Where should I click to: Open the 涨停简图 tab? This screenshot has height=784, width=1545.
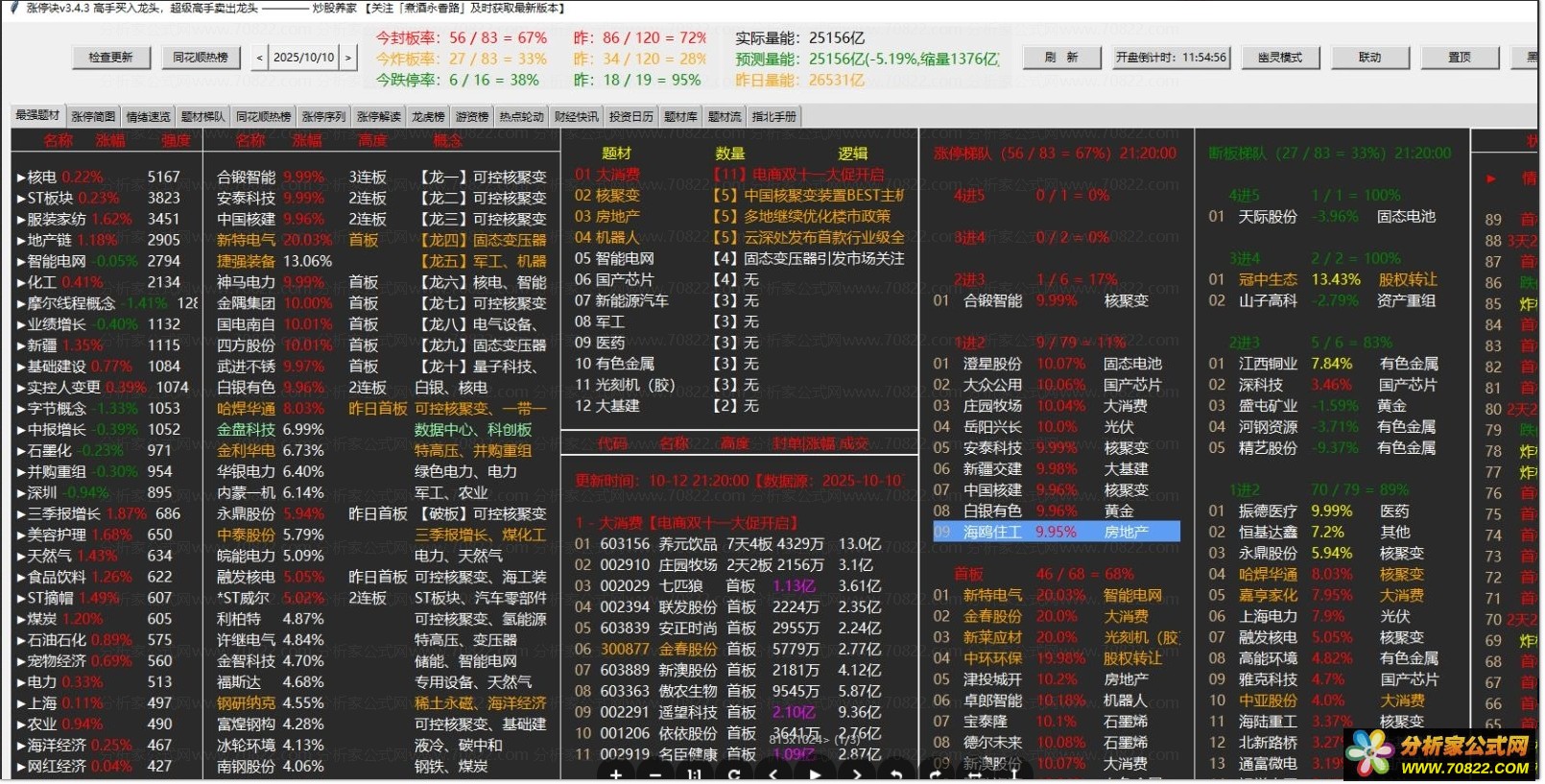pyautogui.click(x=93, y=116)
